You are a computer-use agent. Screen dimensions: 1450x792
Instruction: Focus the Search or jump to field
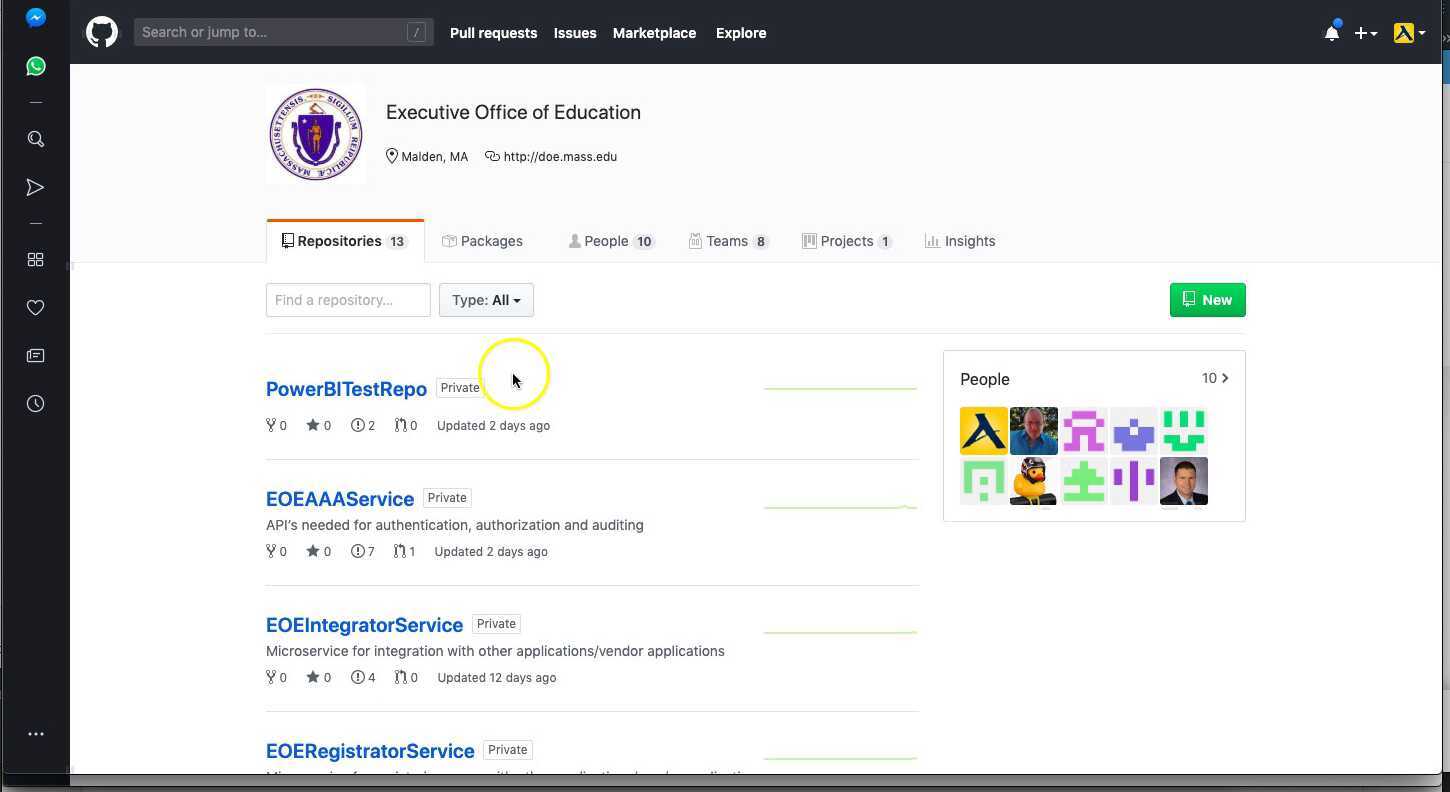pyautogui.click(x=284, y=32)
